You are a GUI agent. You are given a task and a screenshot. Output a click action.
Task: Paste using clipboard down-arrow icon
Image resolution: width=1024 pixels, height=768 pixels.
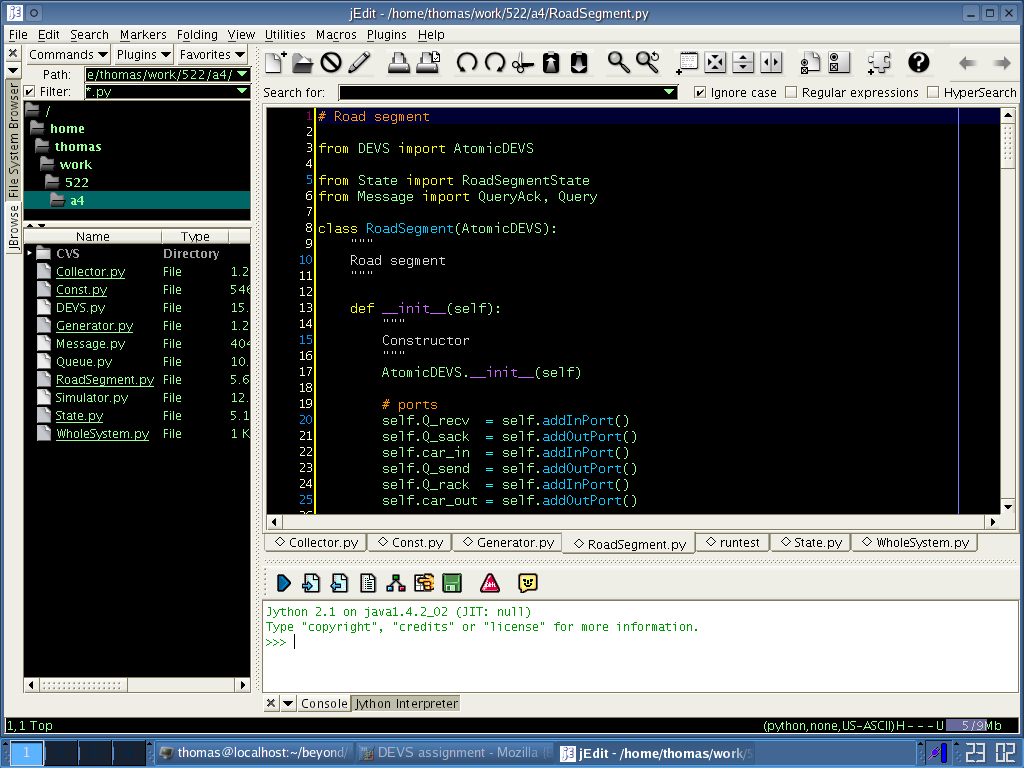tap(579, 62)
